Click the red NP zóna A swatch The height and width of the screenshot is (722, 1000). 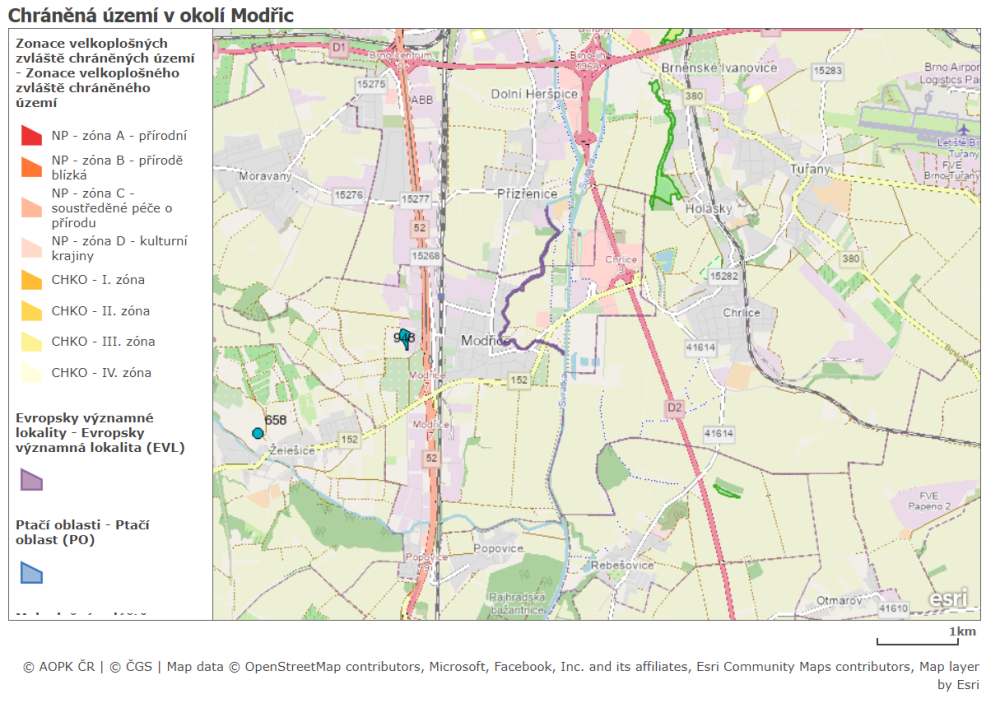click(32, 136)
